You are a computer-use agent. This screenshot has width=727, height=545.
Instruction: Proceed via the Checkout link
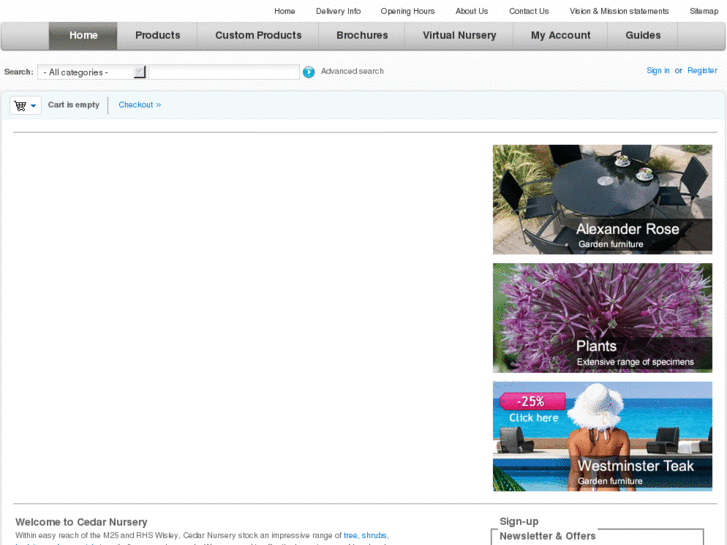[x=139, y=105]
